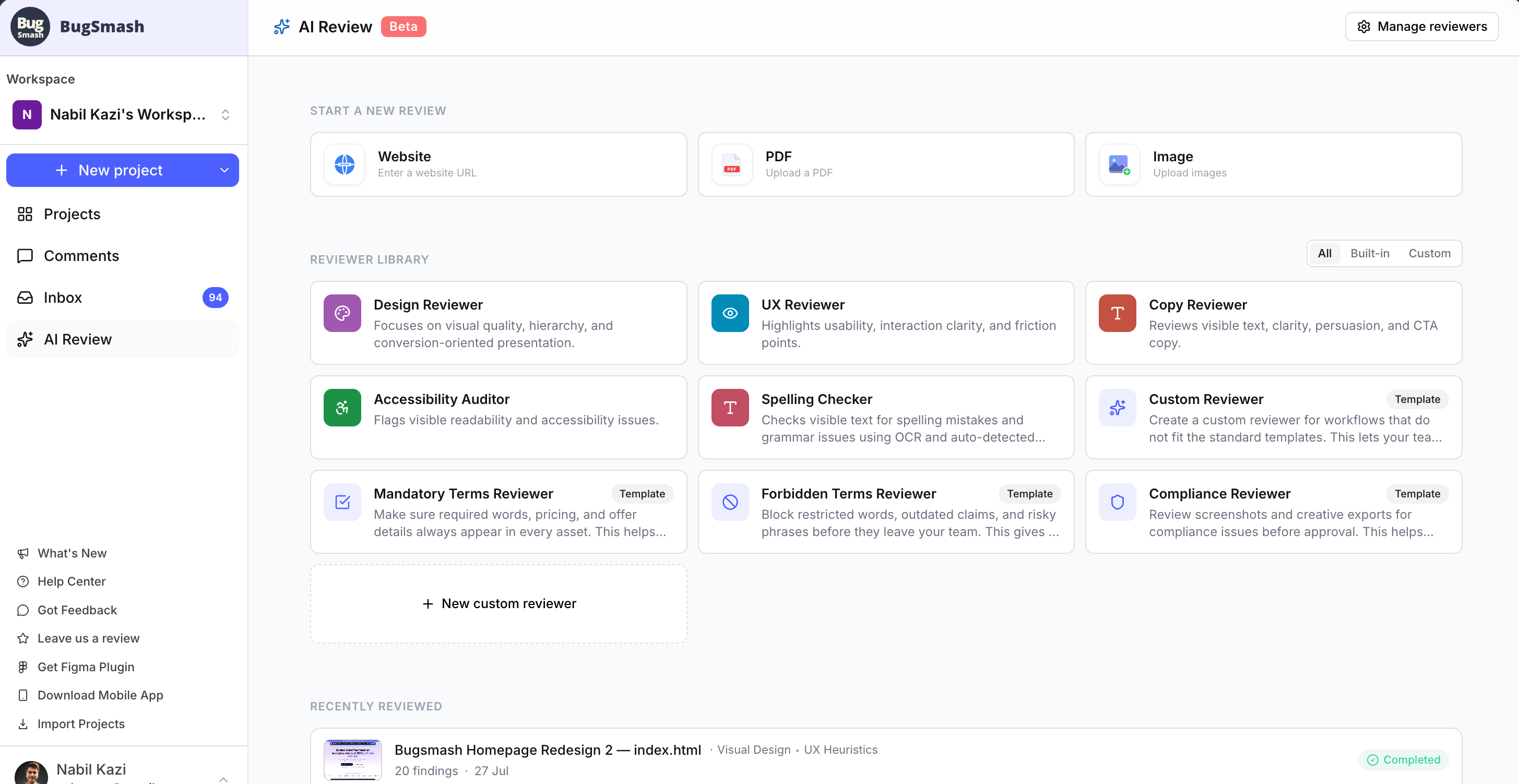
Task: Expand the New project dropdown arrow
Action: (x=224, y=170)
